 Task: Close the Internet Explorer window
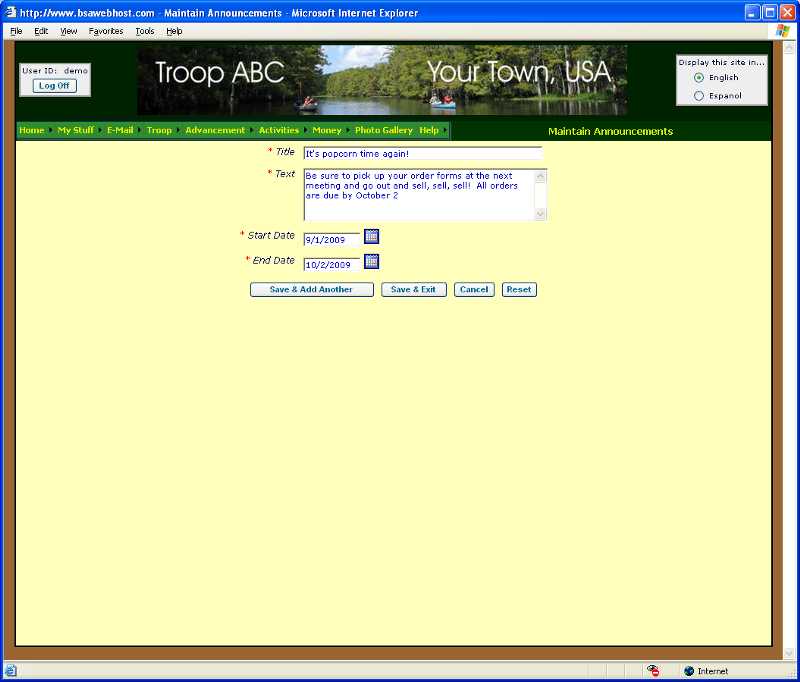(787, 12)
